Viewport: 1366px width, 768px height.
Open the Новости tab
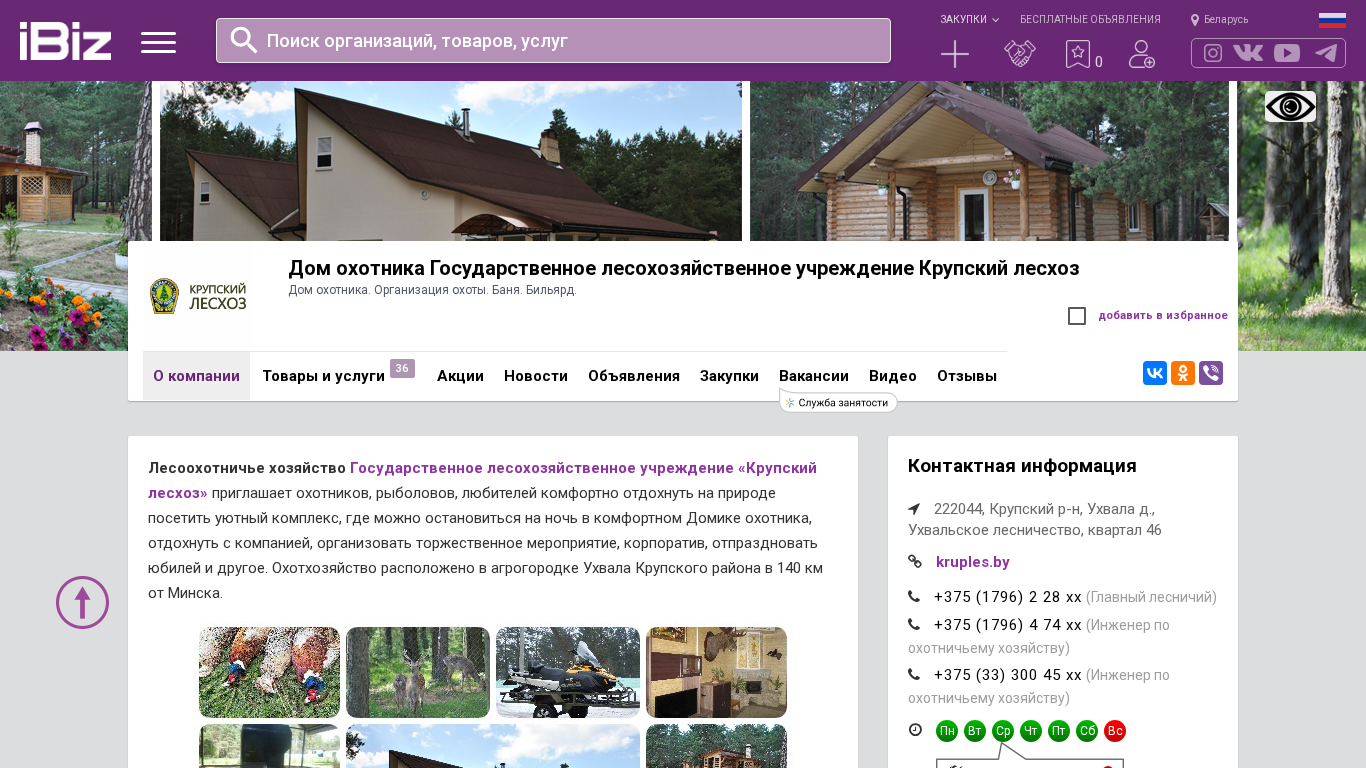pyautogui.click(x=536, y=376)
